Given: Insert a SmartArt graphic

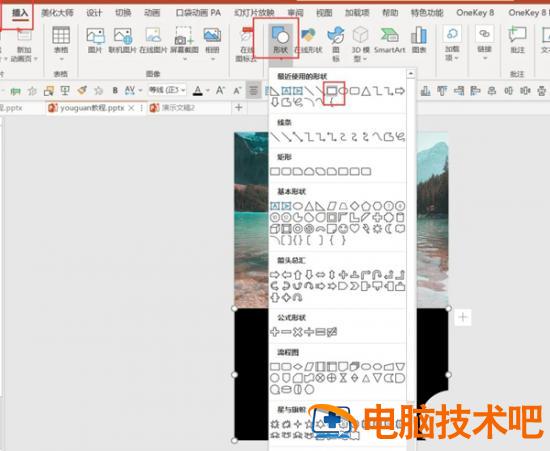Looking at the screenshot, I should coord(389,41).
